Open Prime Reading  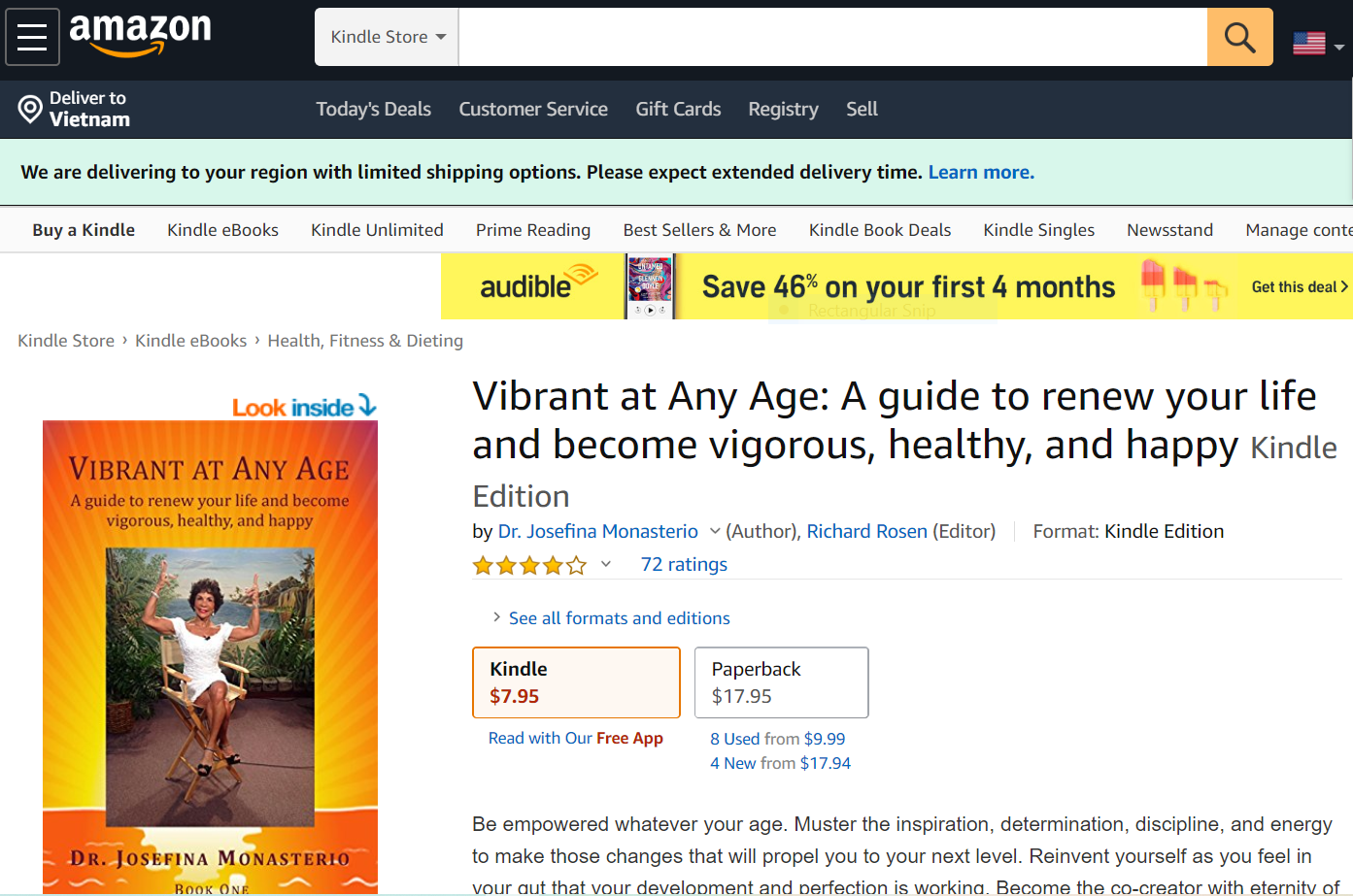coord(533,230)
